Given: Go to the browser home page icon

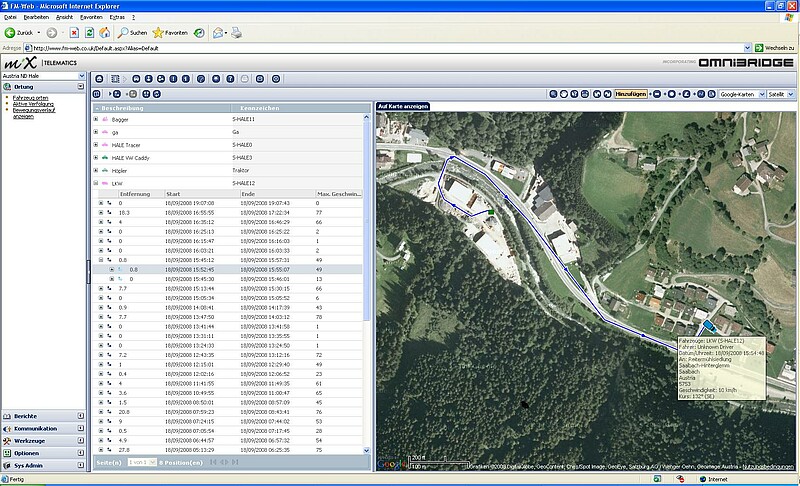Looking at the screenshot, I should pyautogui.click(x=105, y=33).
